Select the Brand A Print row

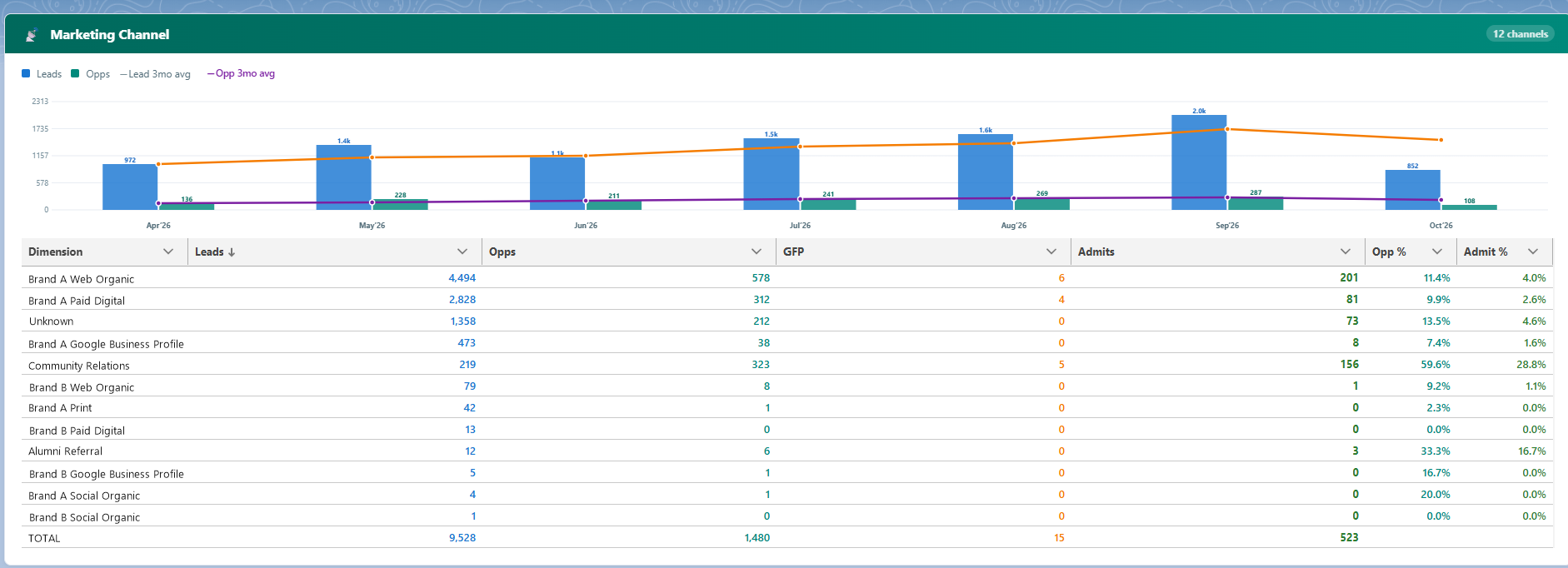787,407
